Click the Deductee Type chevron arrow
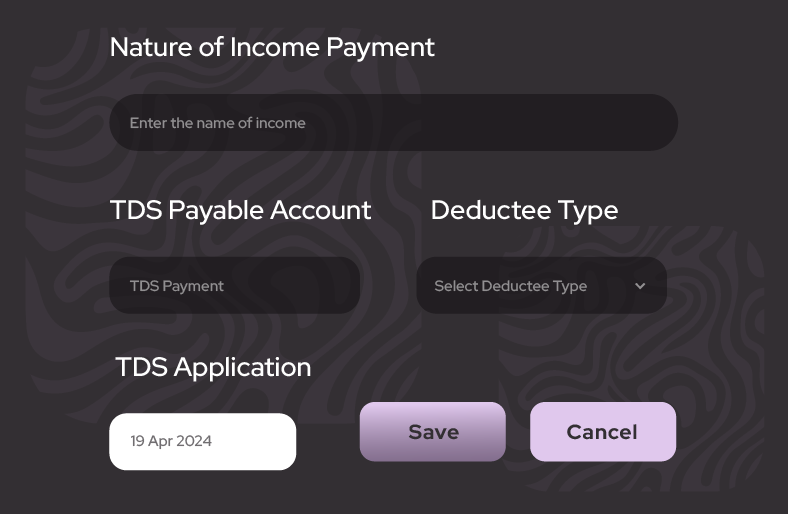788x514 pixels. 640,286
